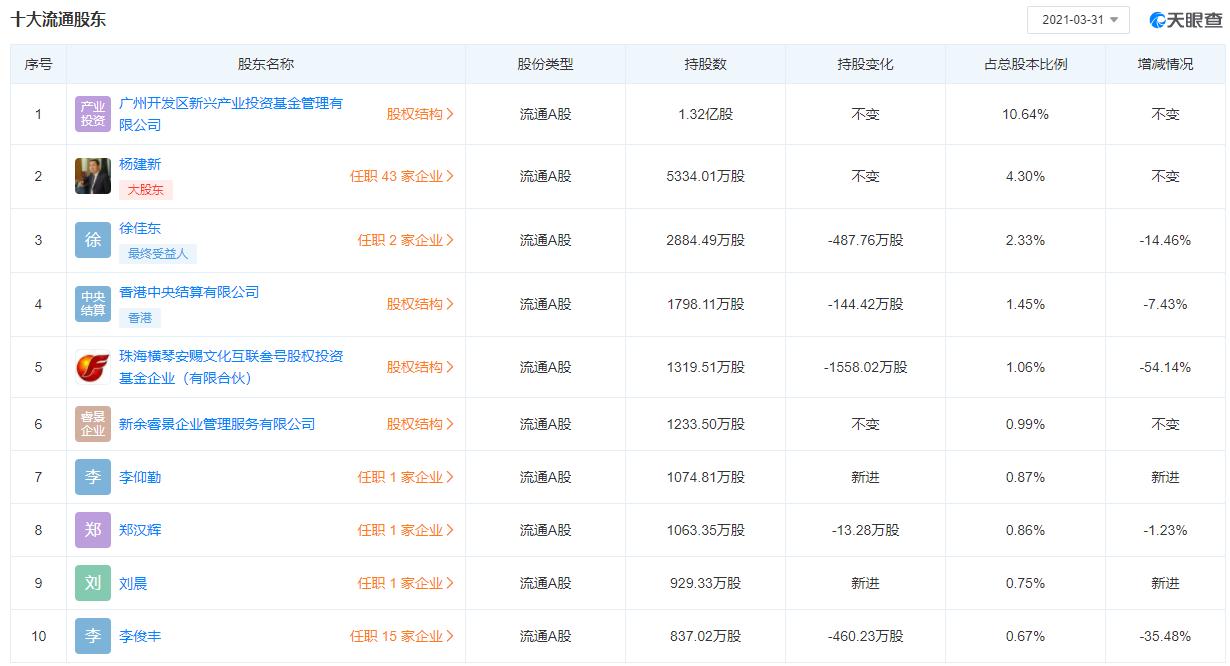Image resolution: width=1230 pixels, height=666 pixels.
Task: Click the 股份类型 column header
Action: 546,64
